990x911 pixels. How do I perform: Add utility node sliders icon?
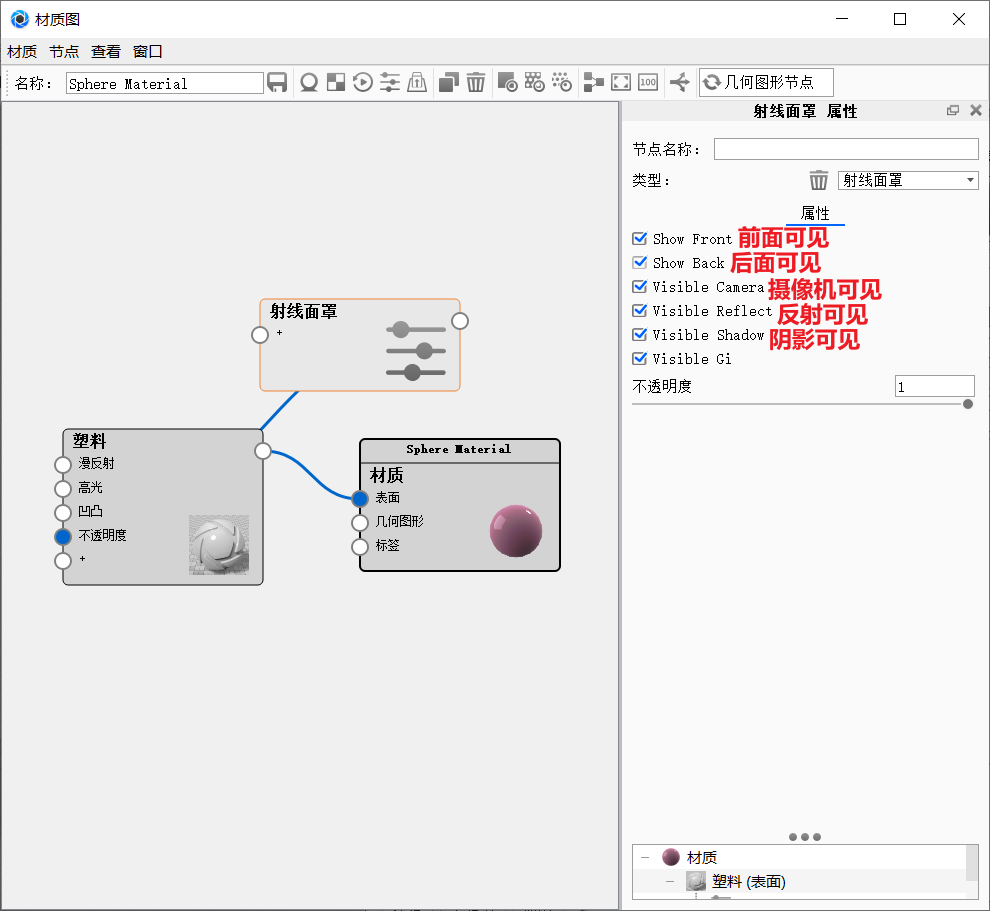tap(390, 83)
